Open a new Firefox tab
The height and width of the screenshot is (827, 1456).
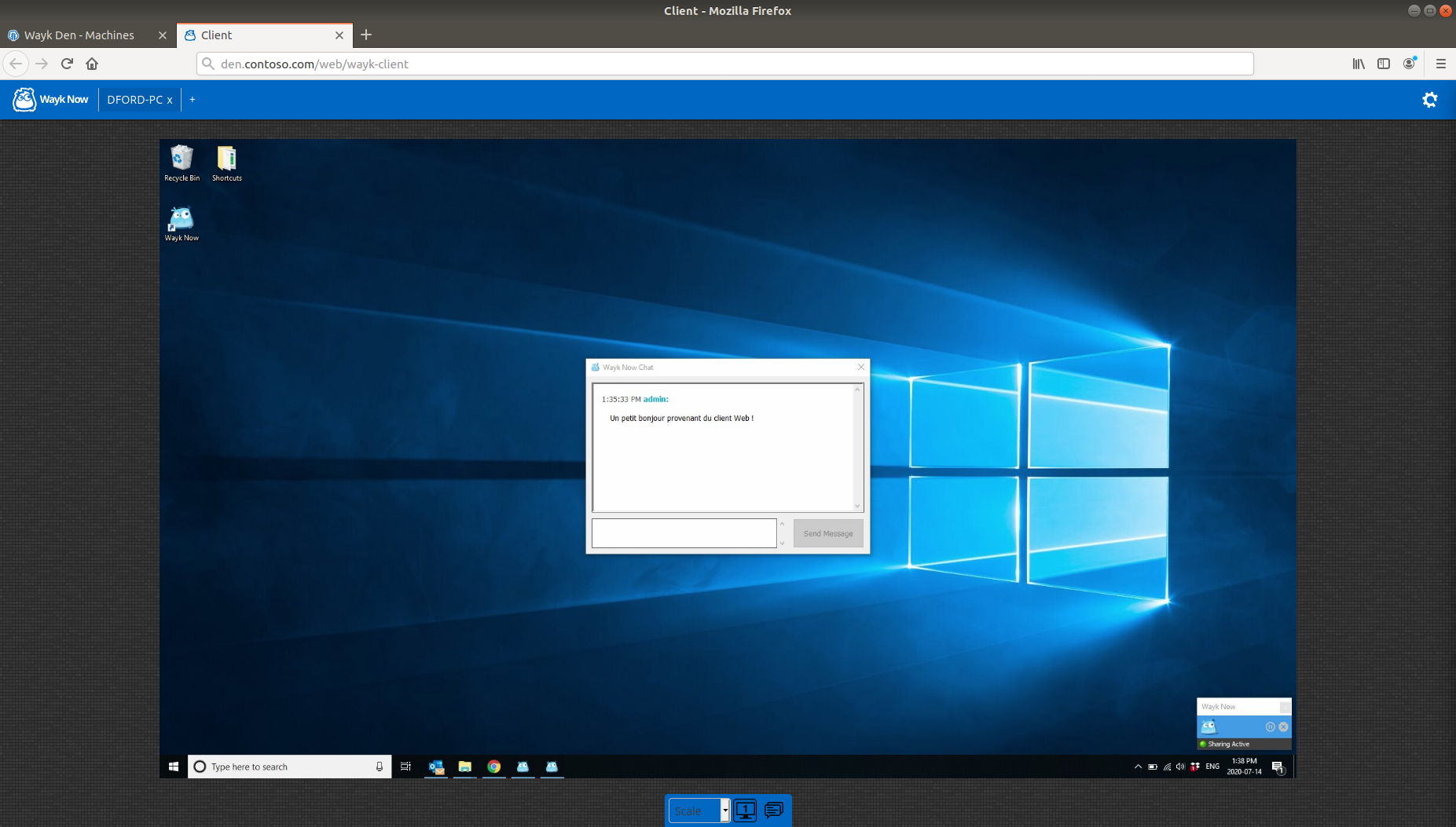coord(366,35)
